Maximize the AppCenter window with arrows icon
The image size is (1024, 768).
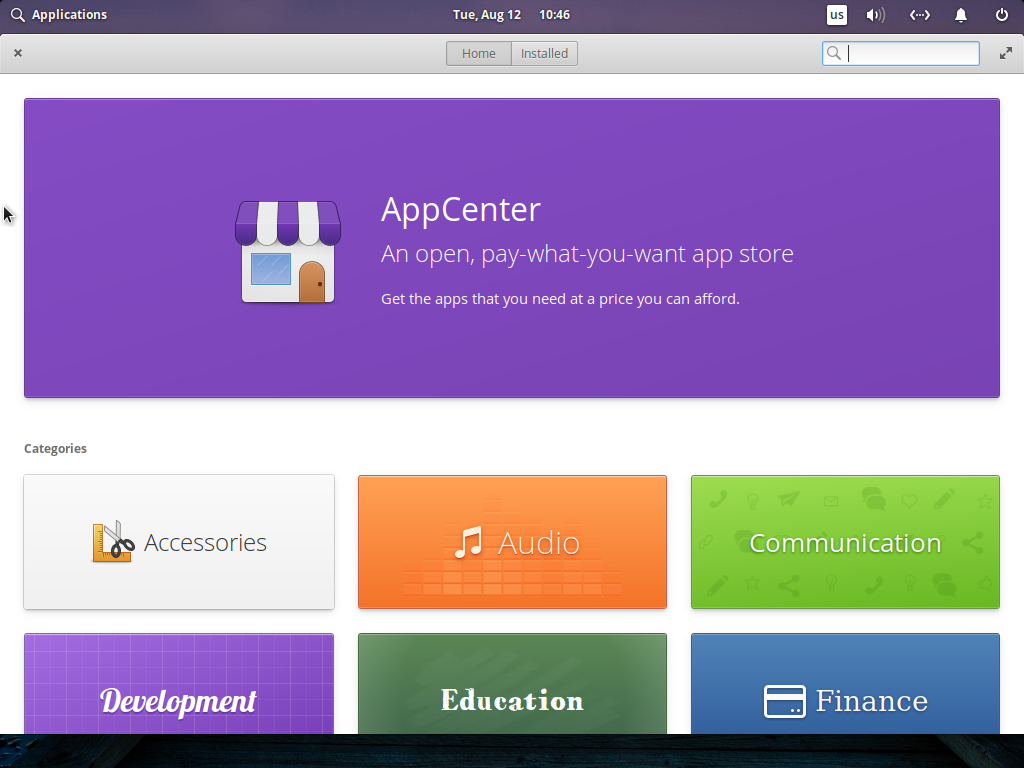tap(1006, 54)
